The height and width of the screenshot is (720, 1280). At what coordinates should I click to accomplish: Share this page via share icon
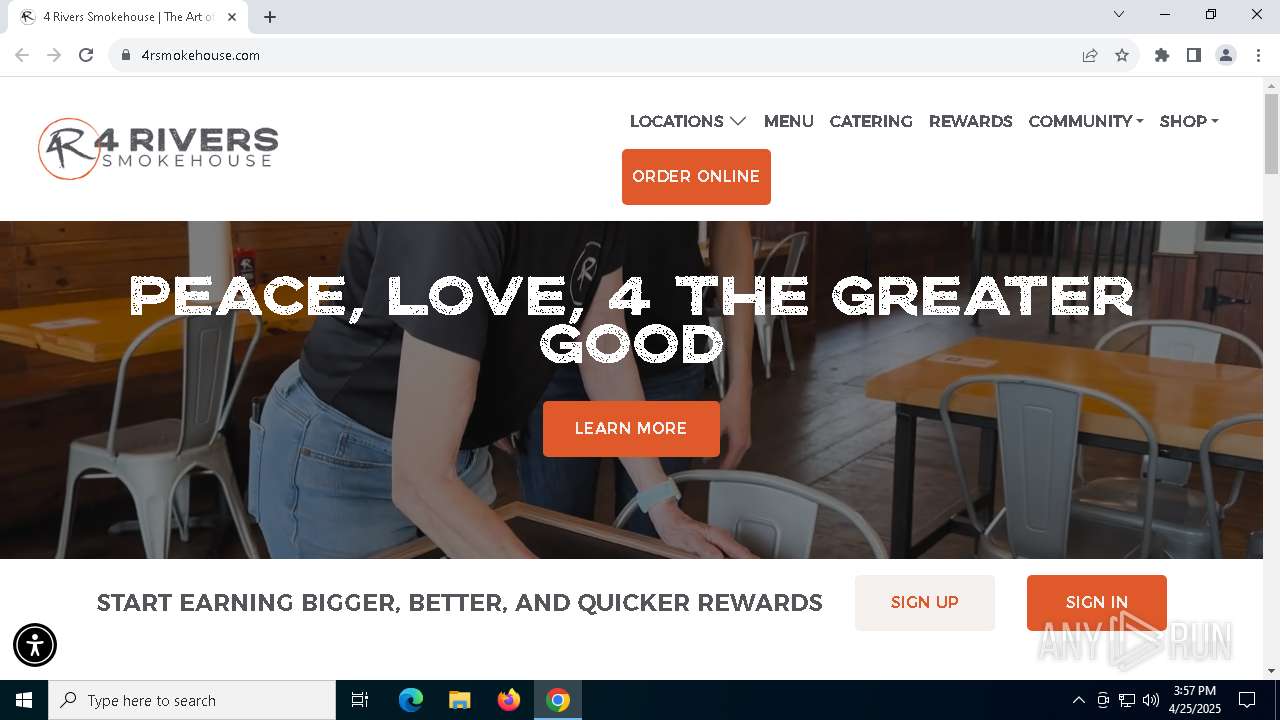(x=1090, y=55)
